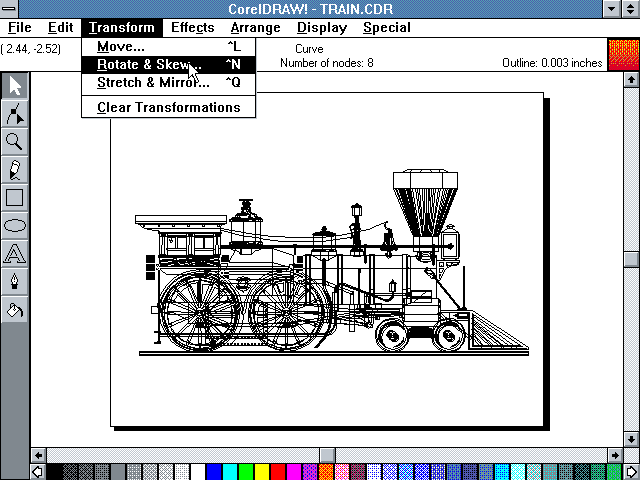The image size is (640, 480).
Task: Choose Move... from Transform menu
Action: coord(169,47)
